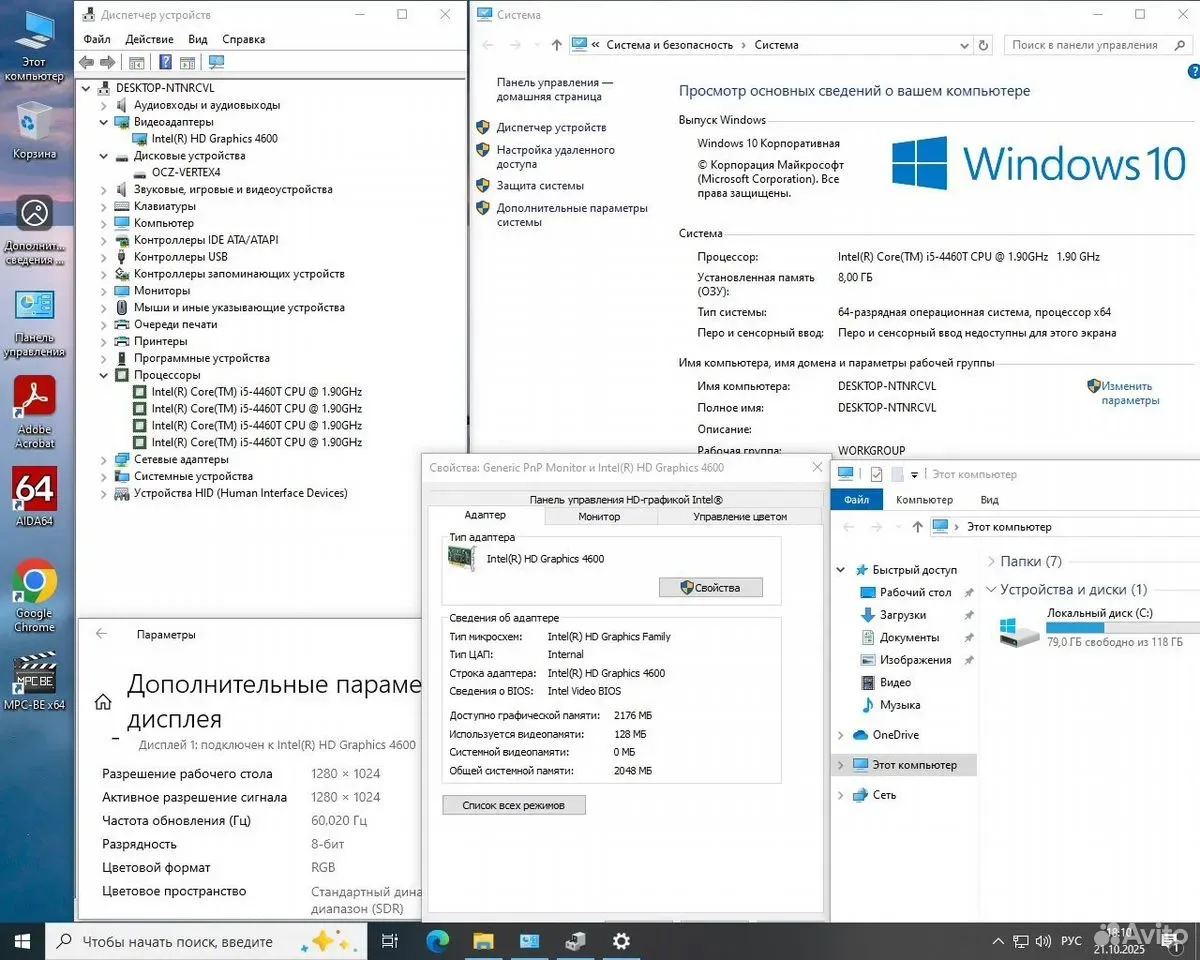Collapse the Процессоры node
Image resolution: width=1200 pixels, height=960 pixels.
pyautogui.click(x=103, y=375)
